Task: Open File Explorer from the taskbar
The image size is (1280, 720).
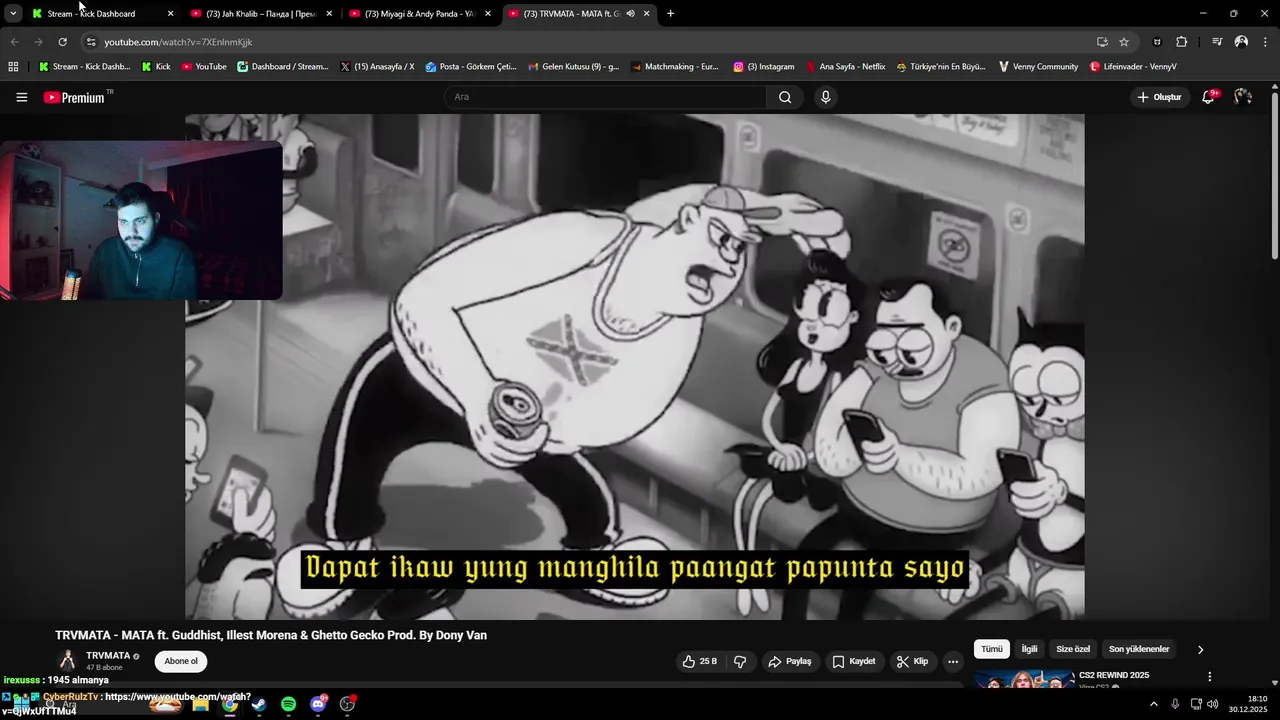Action: (200, 704)
